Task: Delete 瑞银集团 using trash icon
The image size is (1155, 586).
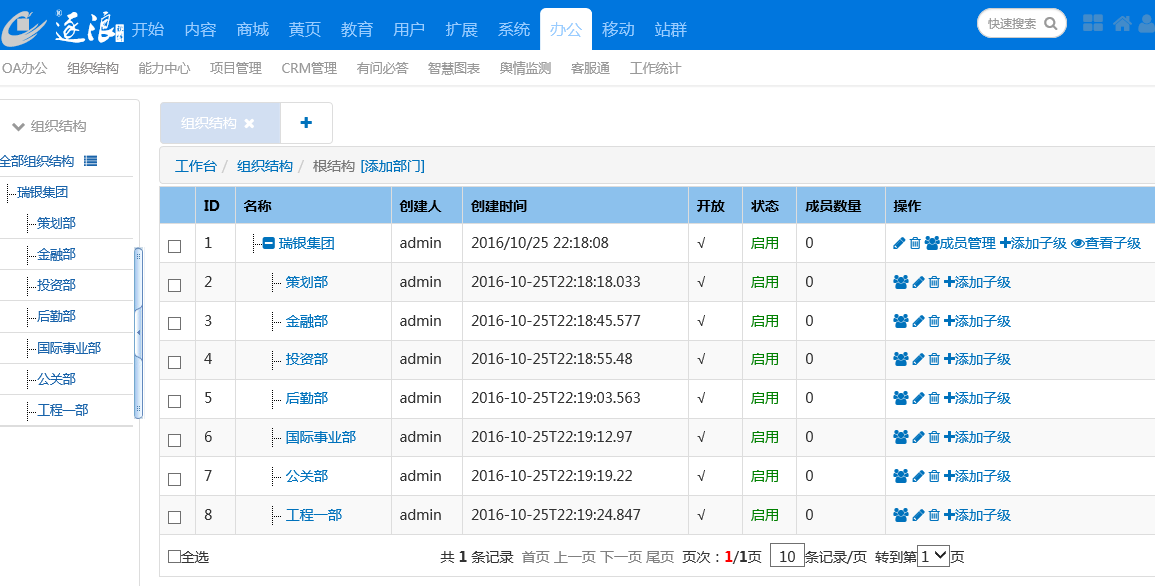Action: [x=915, y=243]
